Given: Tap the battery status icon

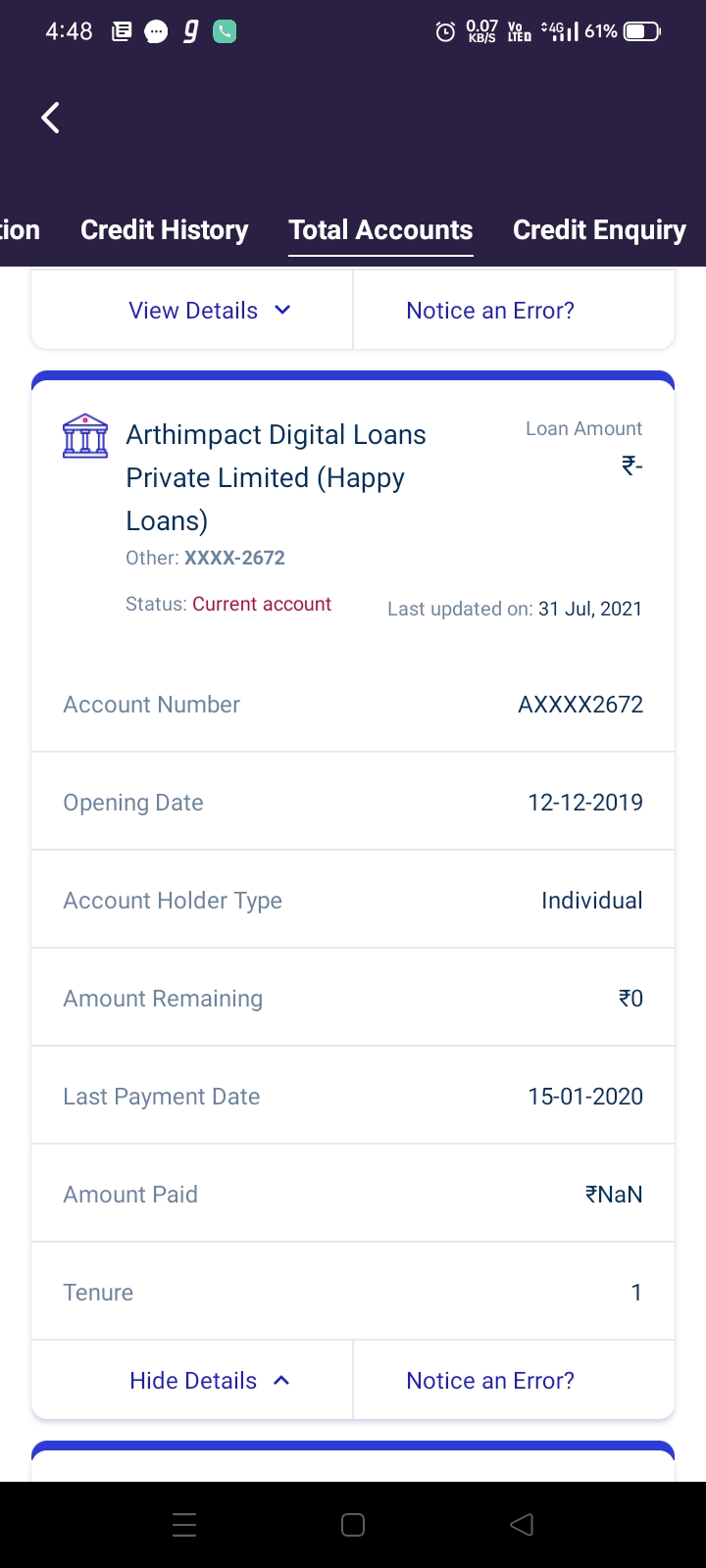Looking at the screenshot, I should (642, 32).
